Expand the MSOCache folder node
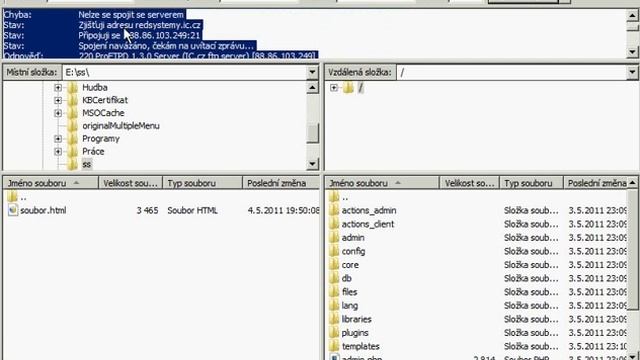This screenshot has height=360, width=640. [x=58, y=113]
